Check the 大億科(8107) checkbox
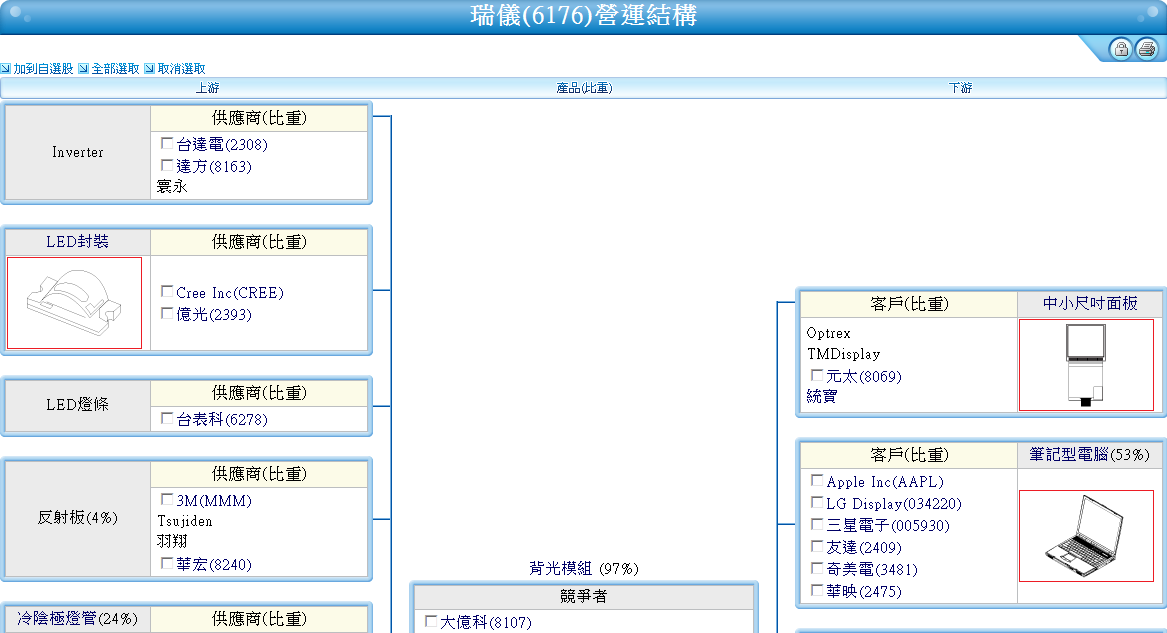 pyautogui.click(x=431, y=620)
